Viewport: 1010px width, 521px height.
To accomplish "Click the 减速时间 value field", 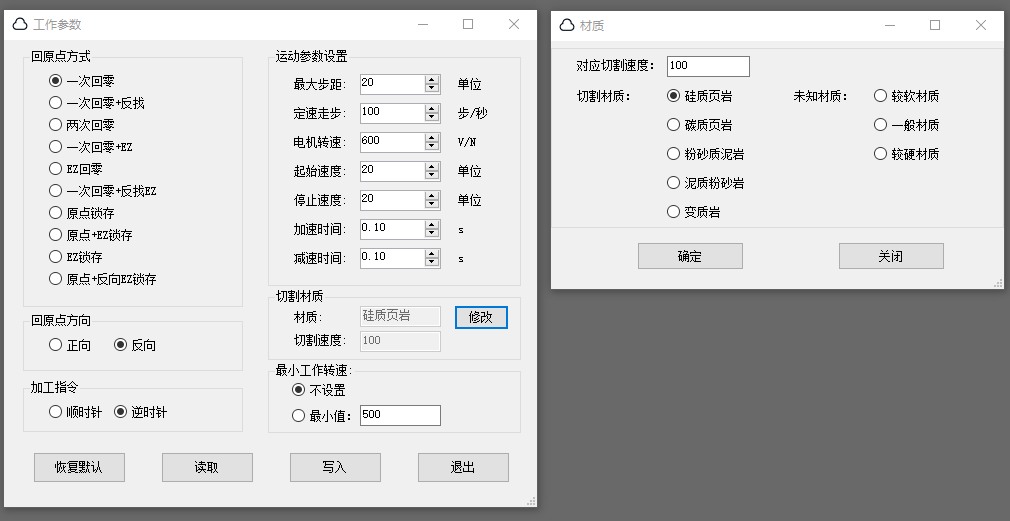I will (392, 258).
